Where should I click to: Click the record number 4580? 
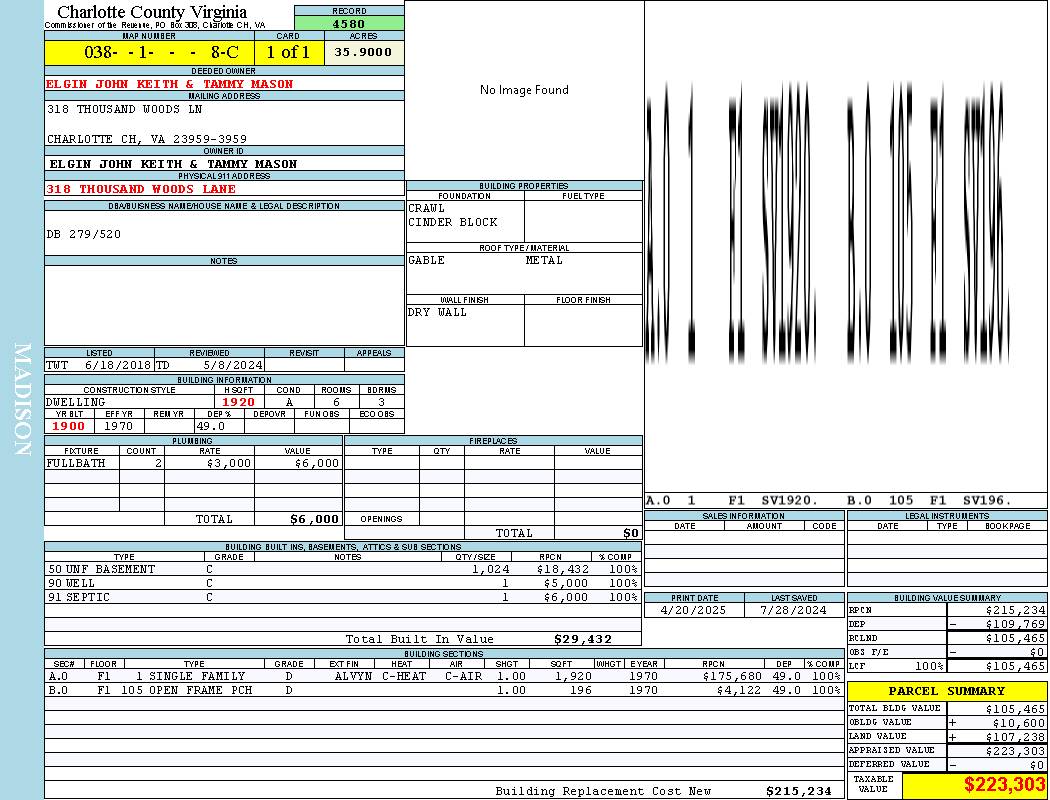pyautogui.click(x=349, y=23)
